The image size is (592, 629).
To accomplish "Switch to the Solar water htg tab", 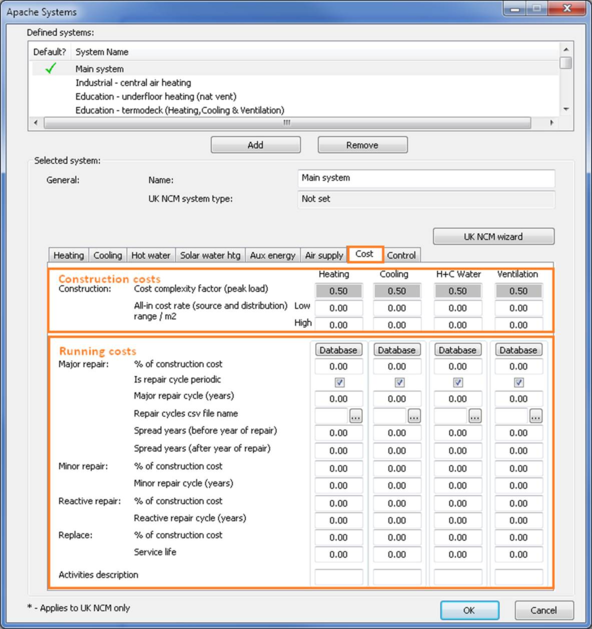I will pos(210,256).
